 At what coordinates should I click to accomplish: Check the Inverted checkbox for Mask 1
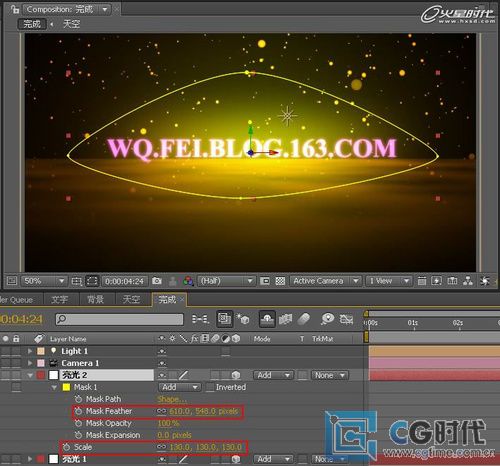(210, 387)
